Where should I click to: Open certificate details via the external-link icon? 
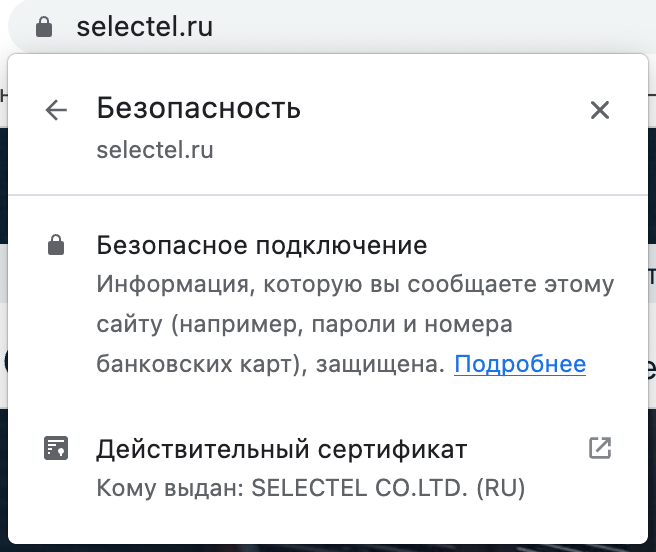tap(599, 448)
